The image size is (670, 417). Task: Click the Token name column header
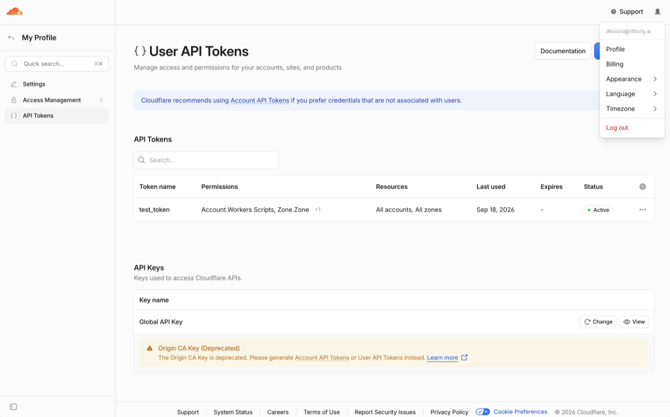(x=157, y=187)
